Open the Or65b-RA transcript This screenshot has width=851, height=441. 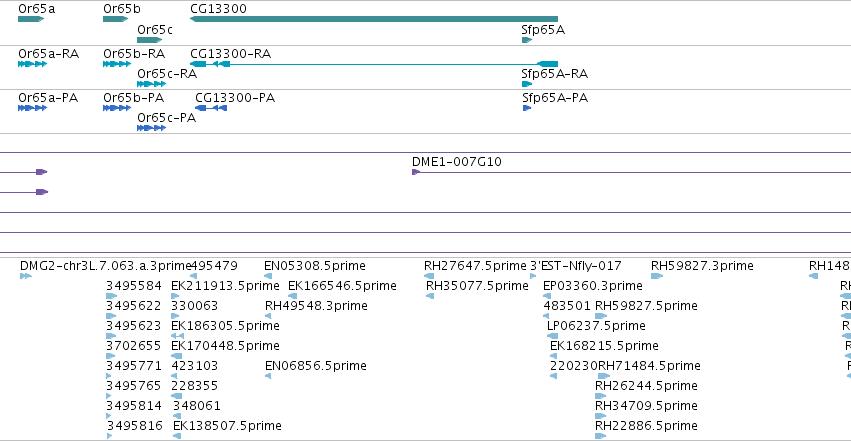pyautogui.click(x=117, y=64)
